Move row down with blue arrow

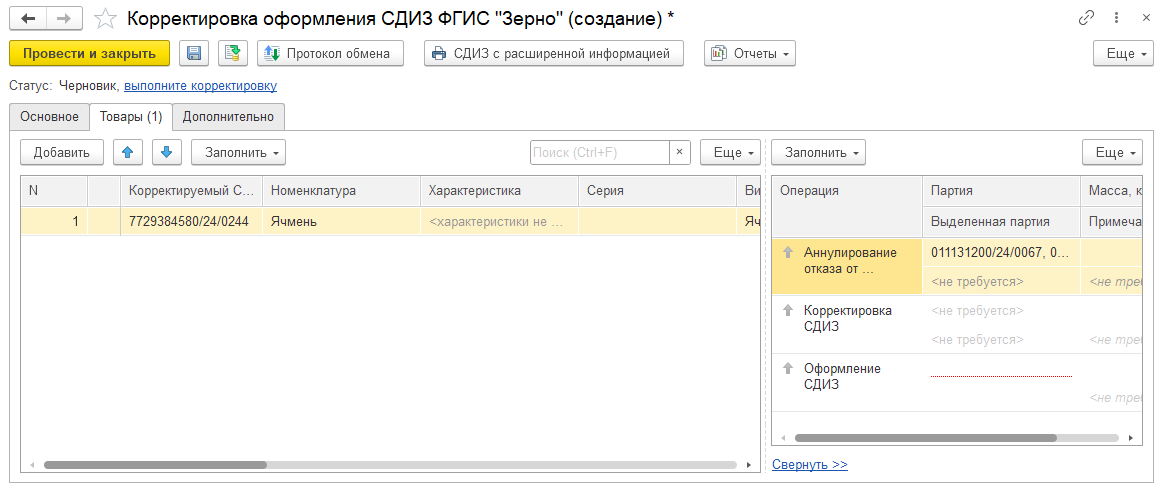[x=167, y=152]
